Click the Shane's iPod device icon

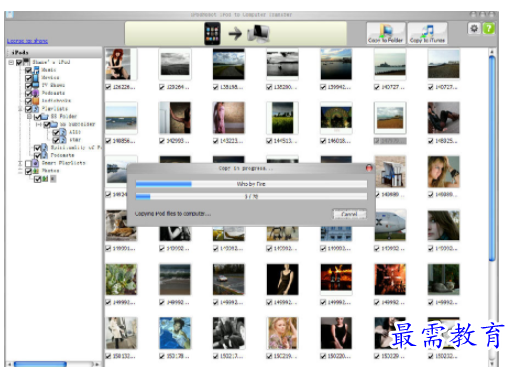[26, 62]
